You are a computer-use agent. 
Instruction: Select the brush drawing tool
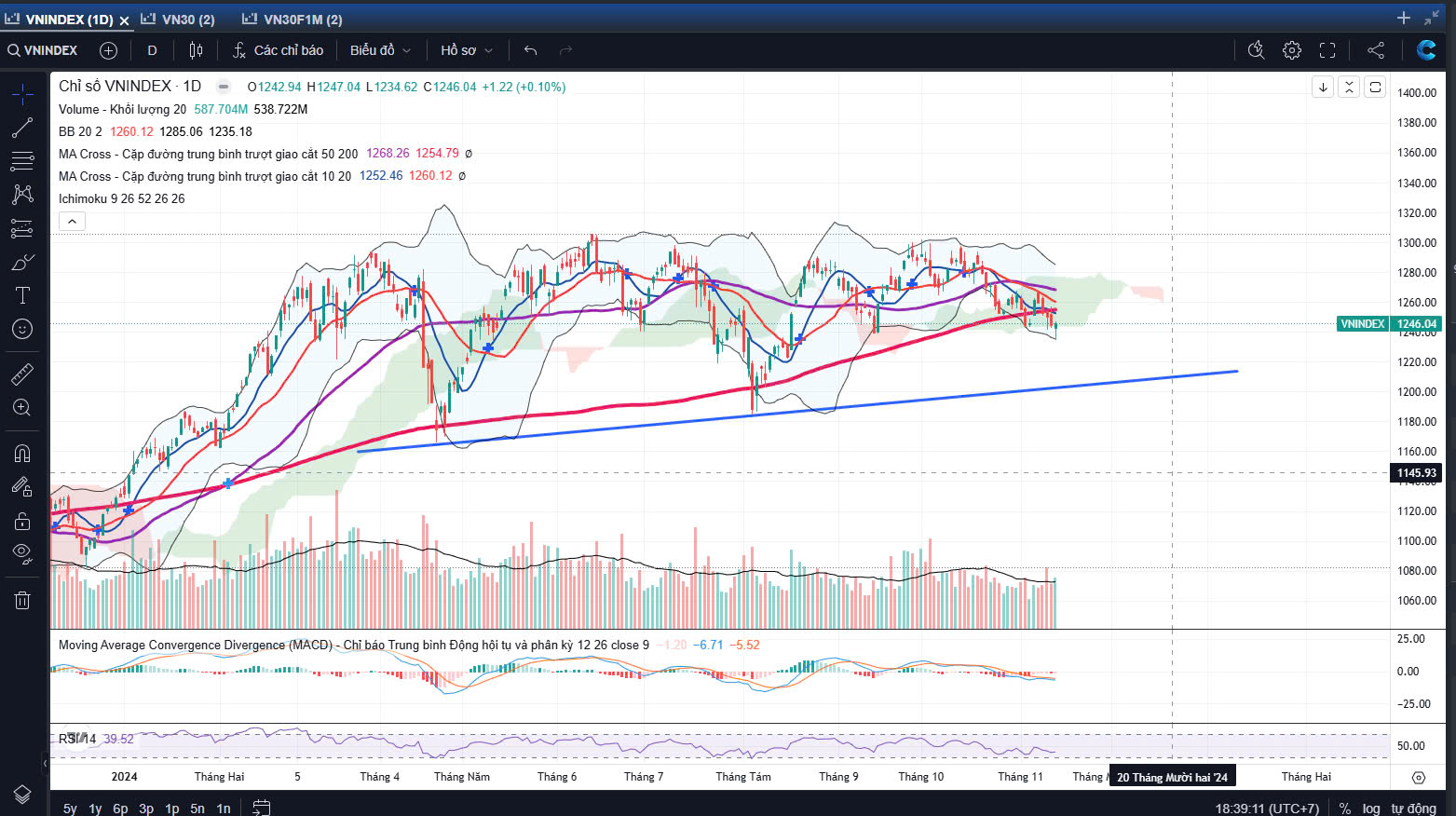[22, 262]
